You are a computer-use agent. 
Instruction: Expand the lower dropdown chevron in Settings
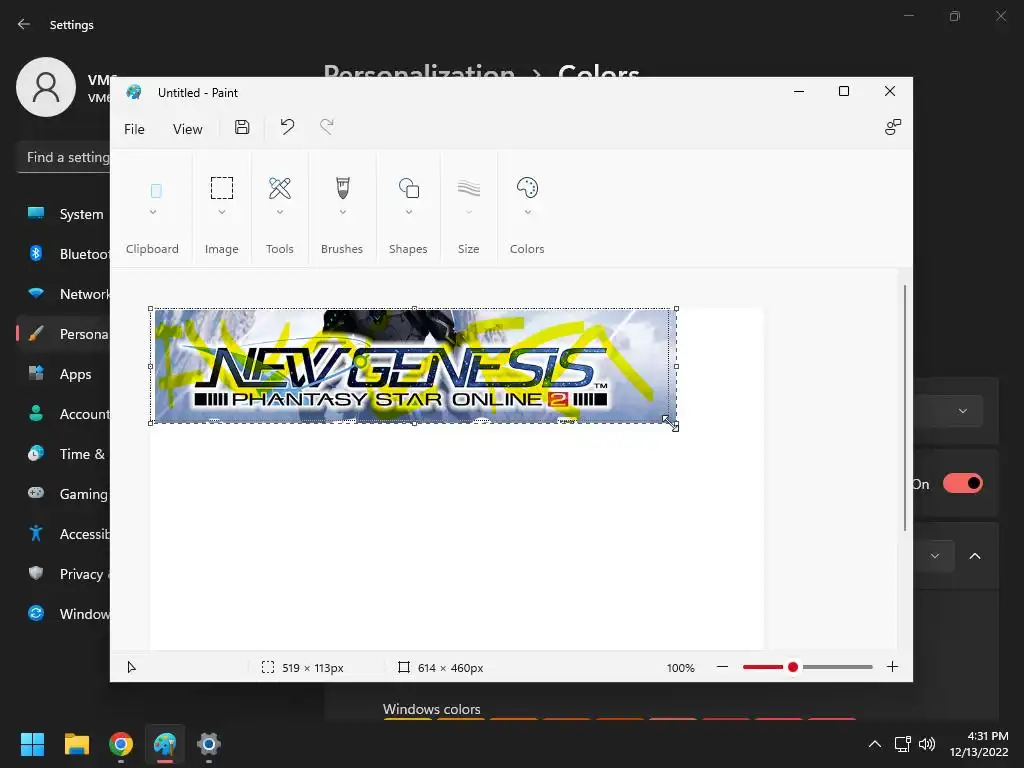click(935, 556)
